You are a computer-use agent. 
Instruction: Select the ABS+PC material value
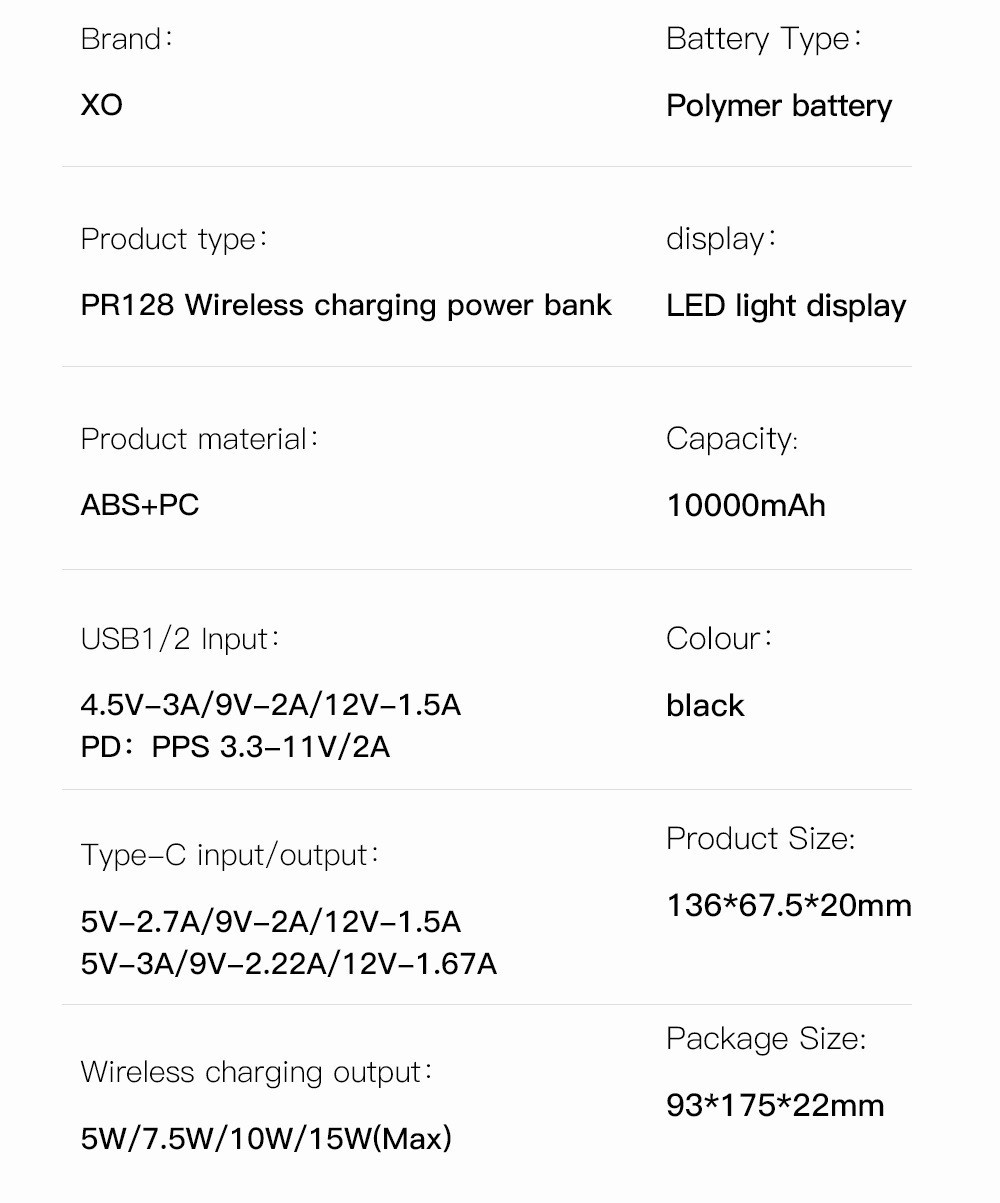click(140, 505)
